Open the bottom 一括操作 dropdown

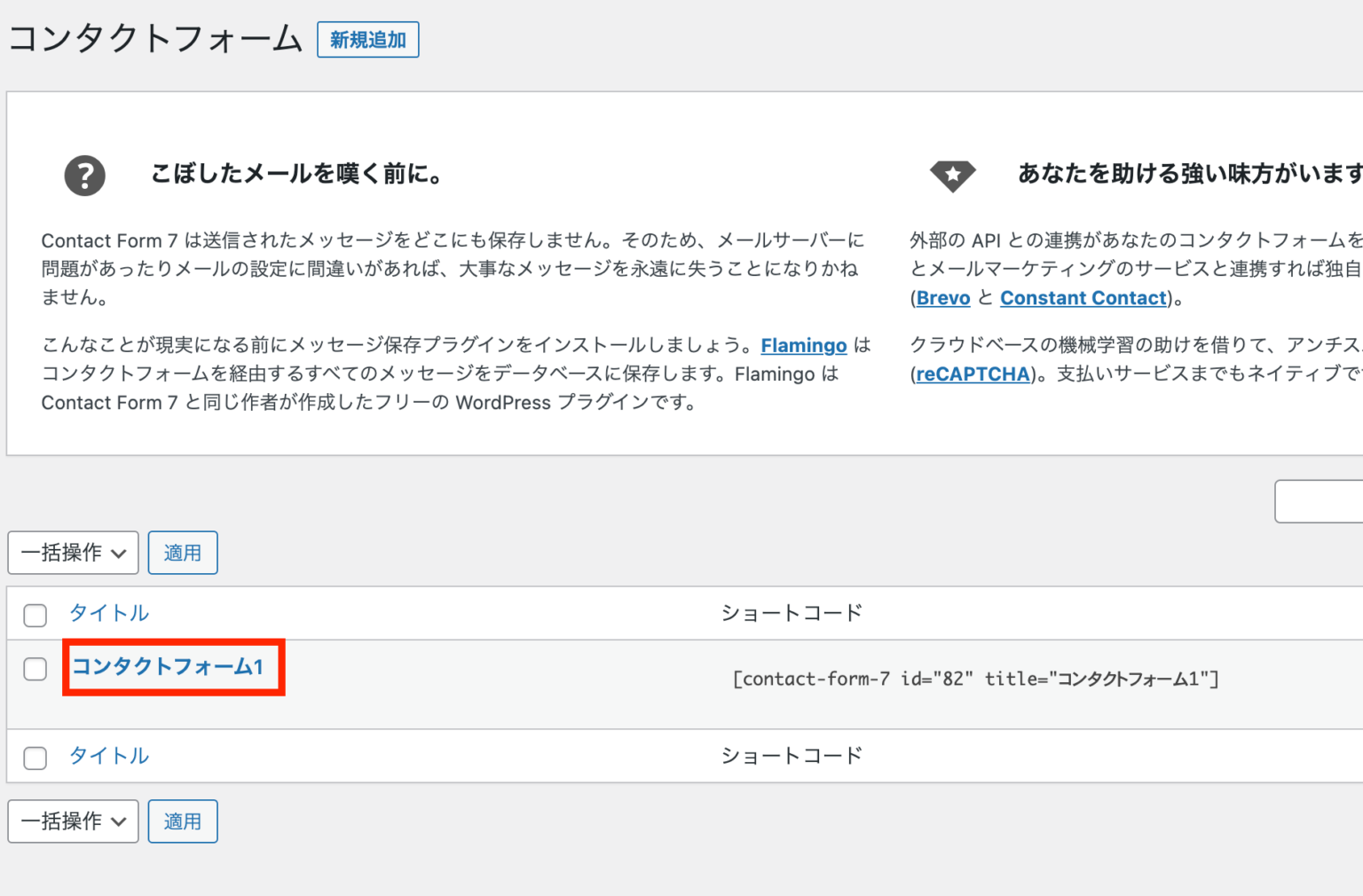point(73,821)
